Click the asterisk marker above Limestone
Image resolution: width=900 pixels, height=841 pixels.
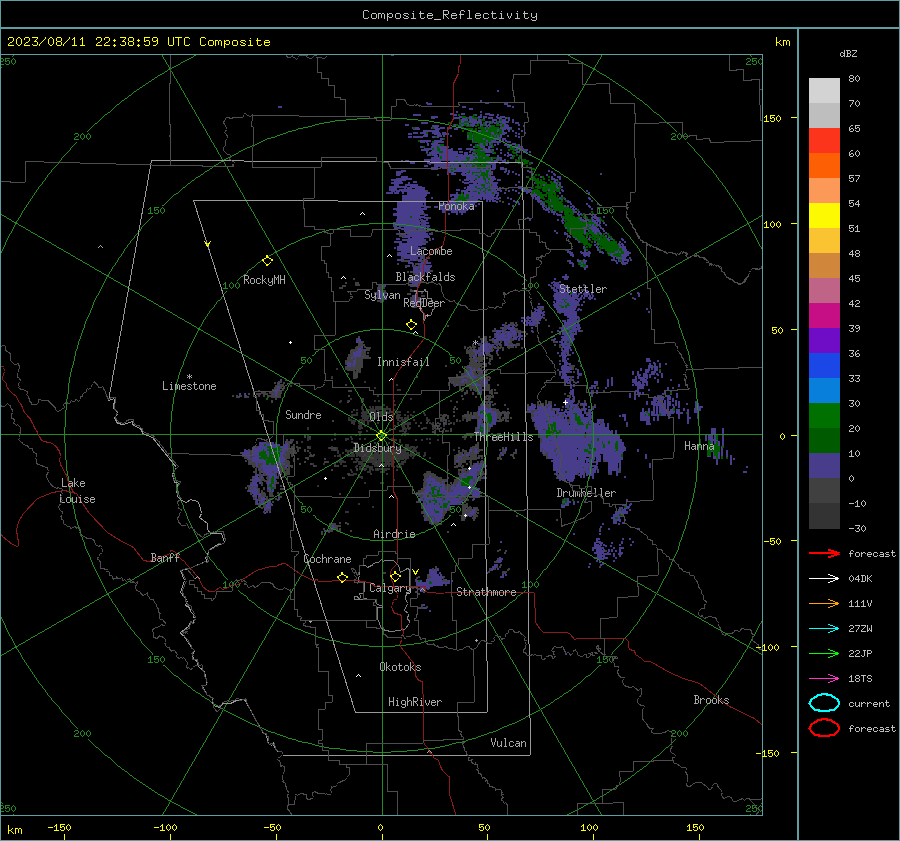(x=189, y=377)
